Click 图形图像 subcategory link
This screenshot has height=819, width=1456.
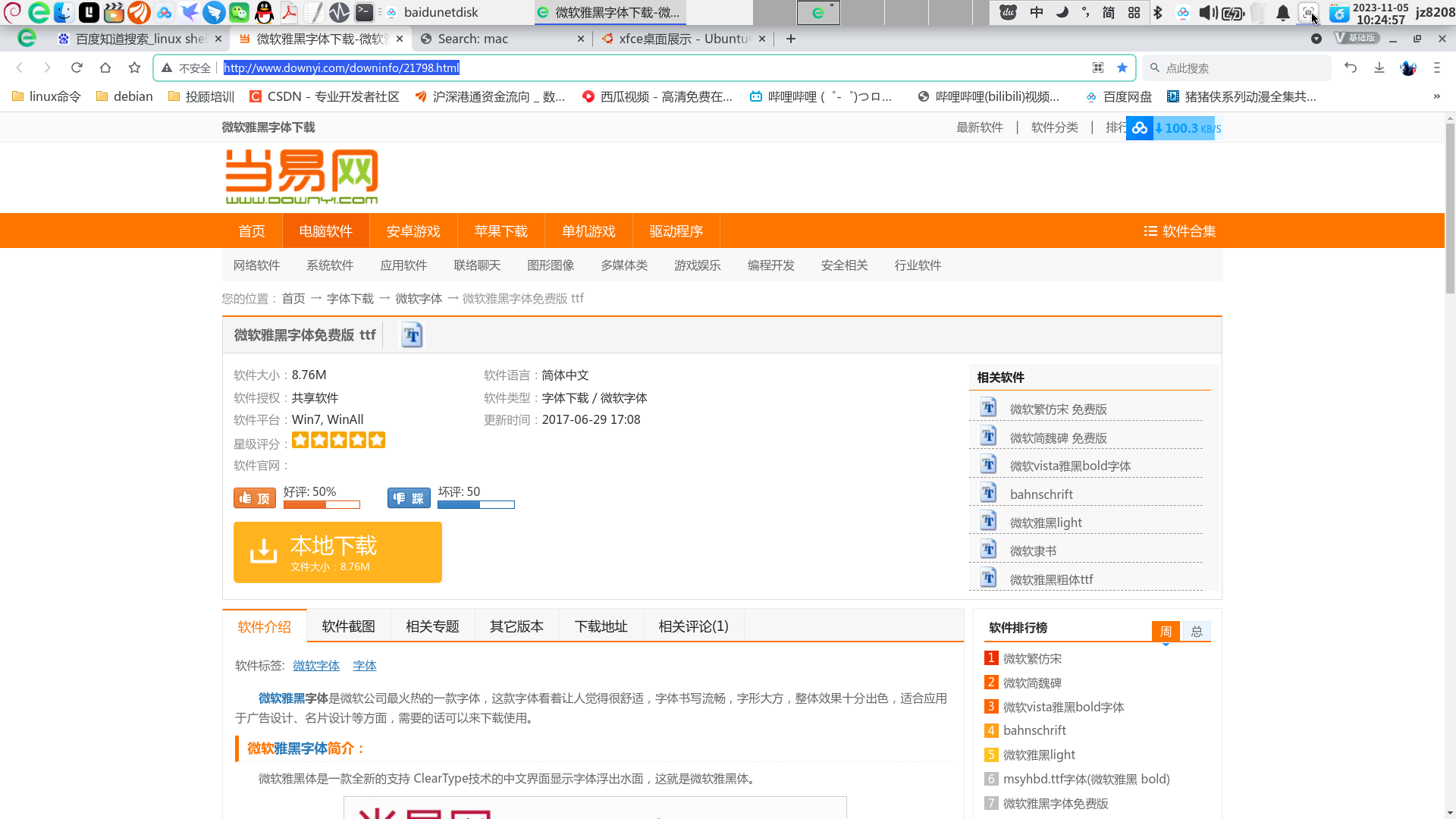point(551,265)
